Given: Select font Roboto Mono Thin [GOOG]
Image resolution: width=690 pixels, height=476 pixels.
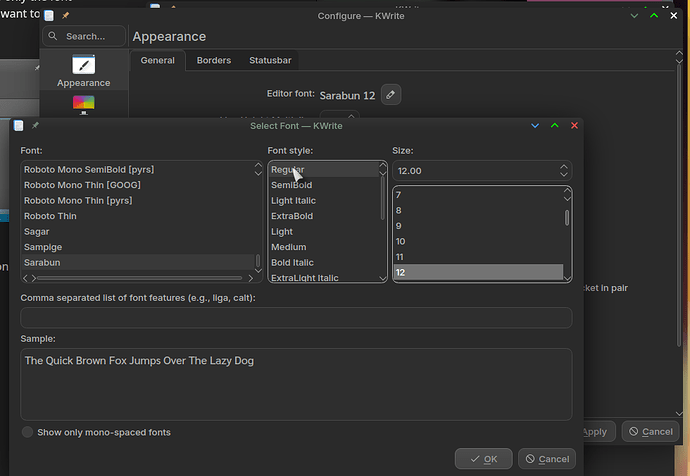Looking at the screenshot, I should (x=138, y=185).
